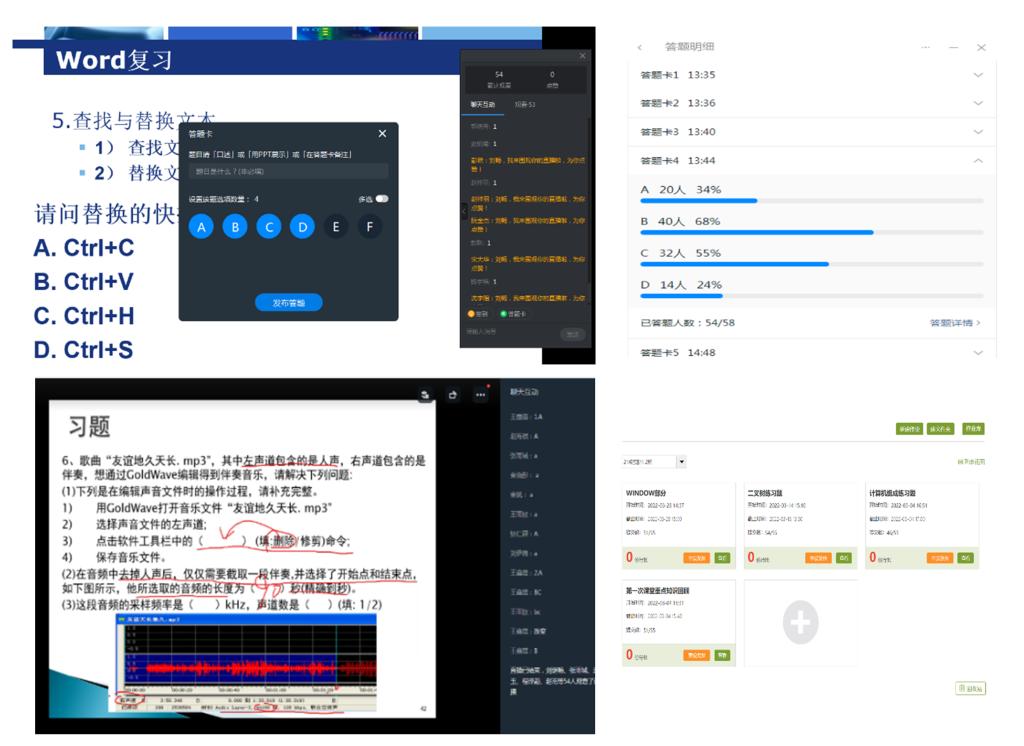1024x746 pixels.
Task: Click the question title input field
Action: coord(288,171)
